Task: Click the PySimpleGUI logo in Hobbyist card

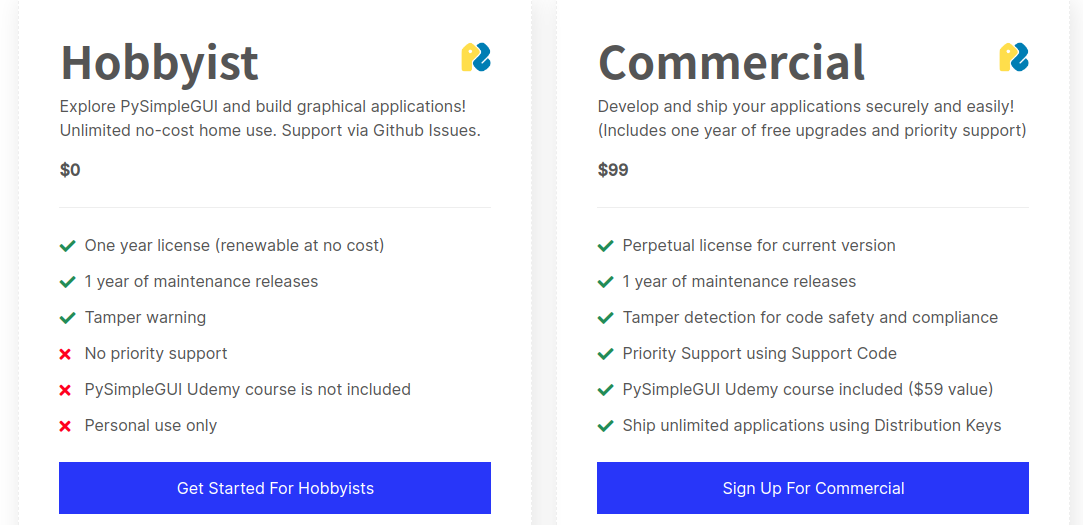Action: (x=476, y=57)
